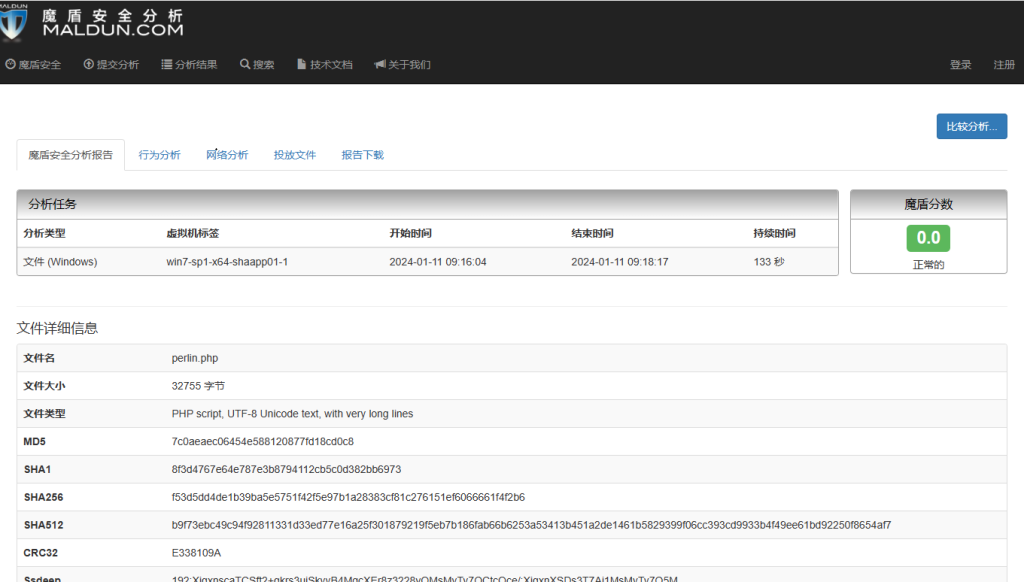Switch to the 行为分析 tab
The height and width of the screenshot is (582, 1024).
click(159, 155)
